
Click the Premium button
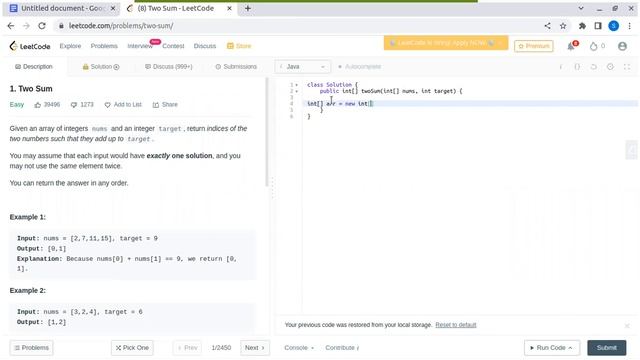(534, 46)
